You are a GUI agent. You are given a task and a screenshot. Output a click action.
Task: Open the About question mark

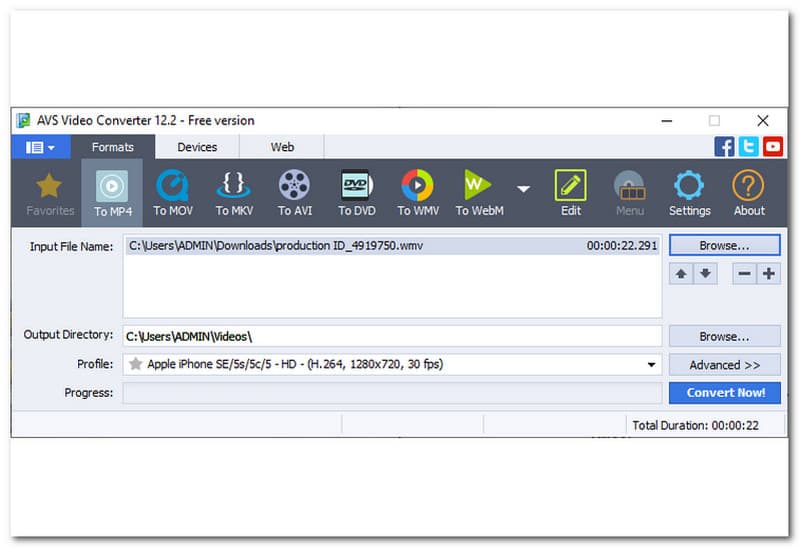(x=748, y=193)
